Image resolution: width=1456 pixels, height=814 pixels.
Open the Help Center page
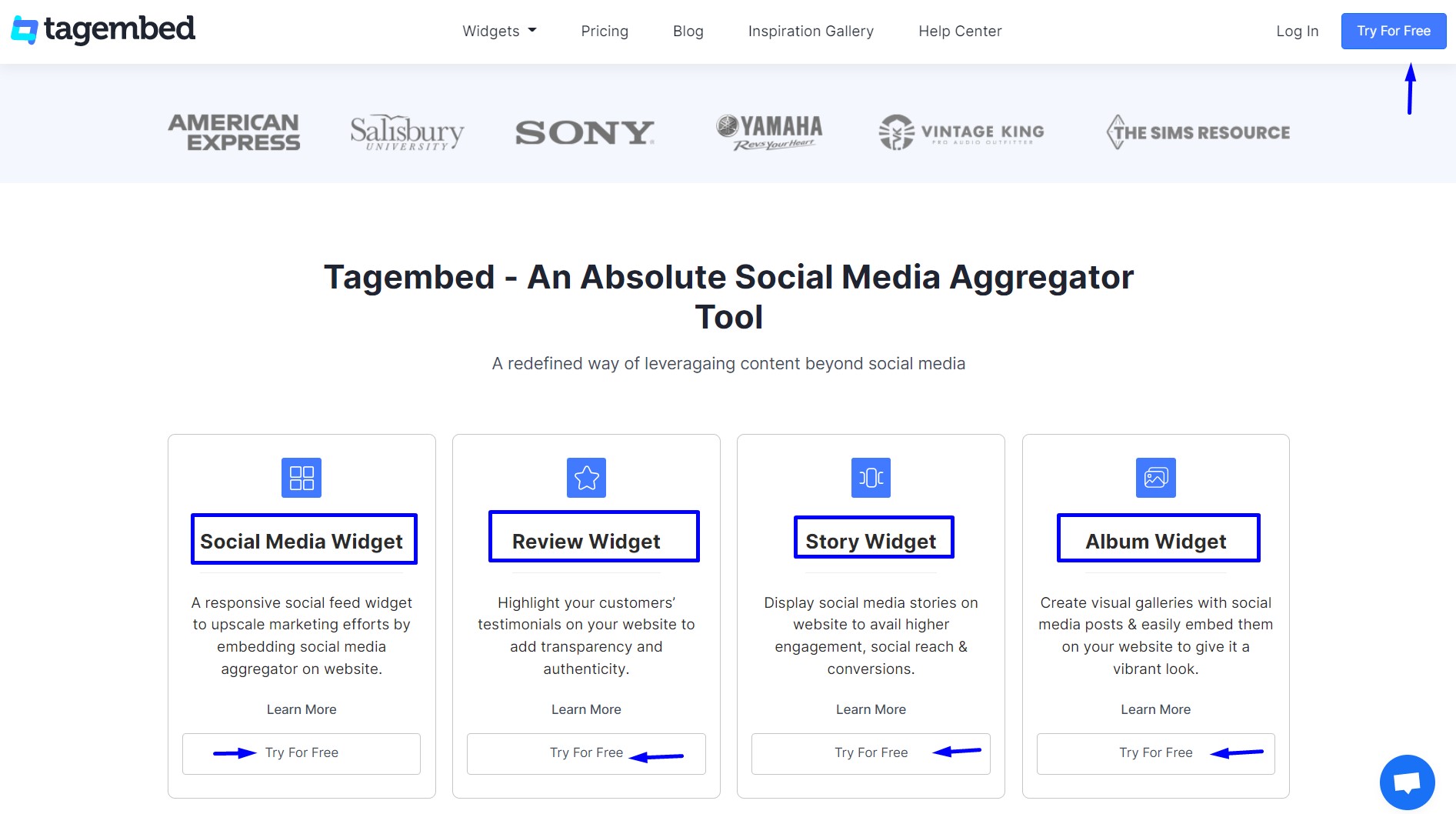[960, 31]
